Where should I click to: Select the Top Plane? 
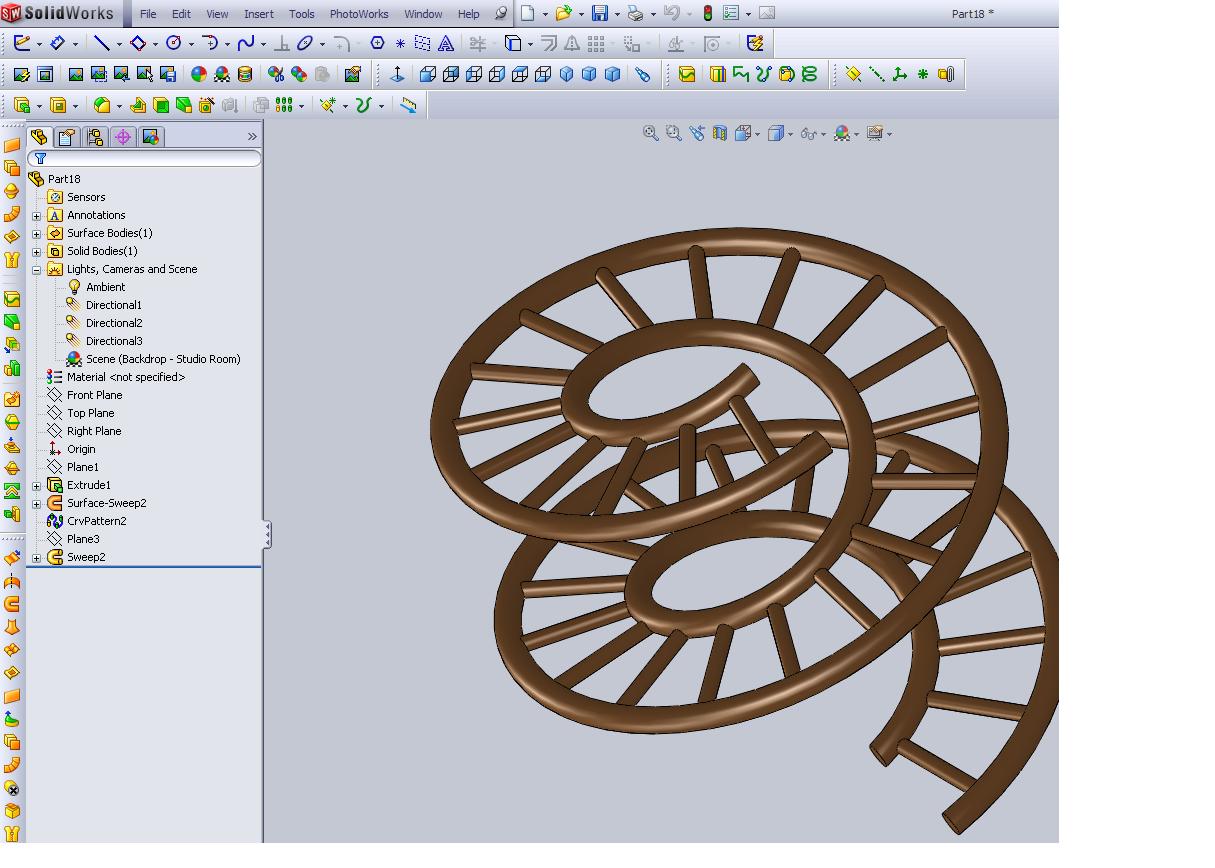pos(90,413)
